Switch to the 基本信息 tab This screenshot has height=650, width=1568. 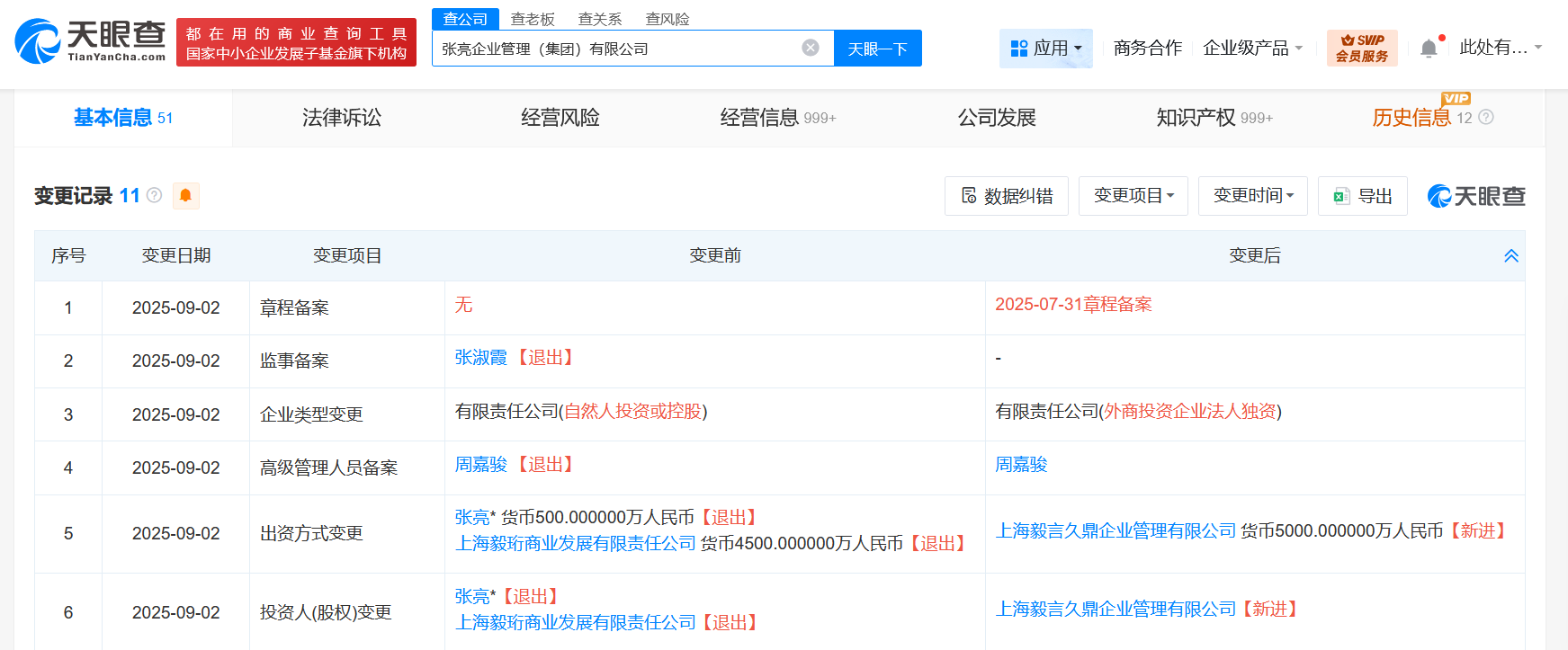[x=123, y=118]
